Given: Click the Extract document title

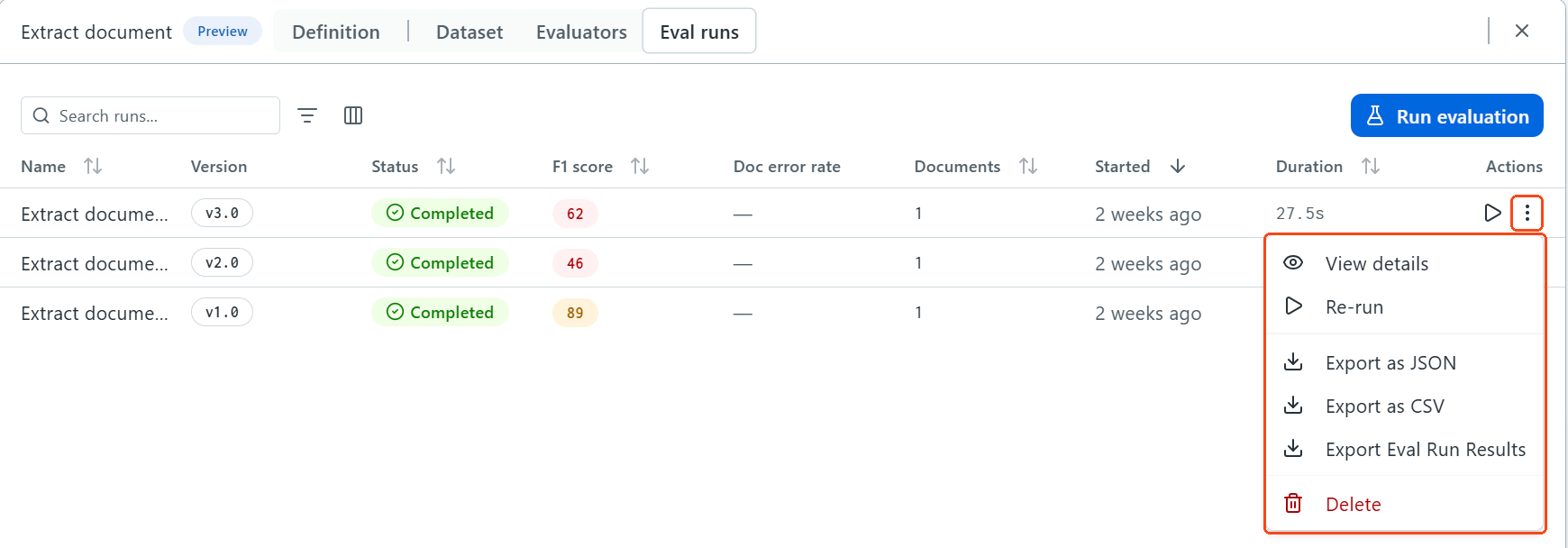Looking at the screenshot, I should [x=96, y=32].
